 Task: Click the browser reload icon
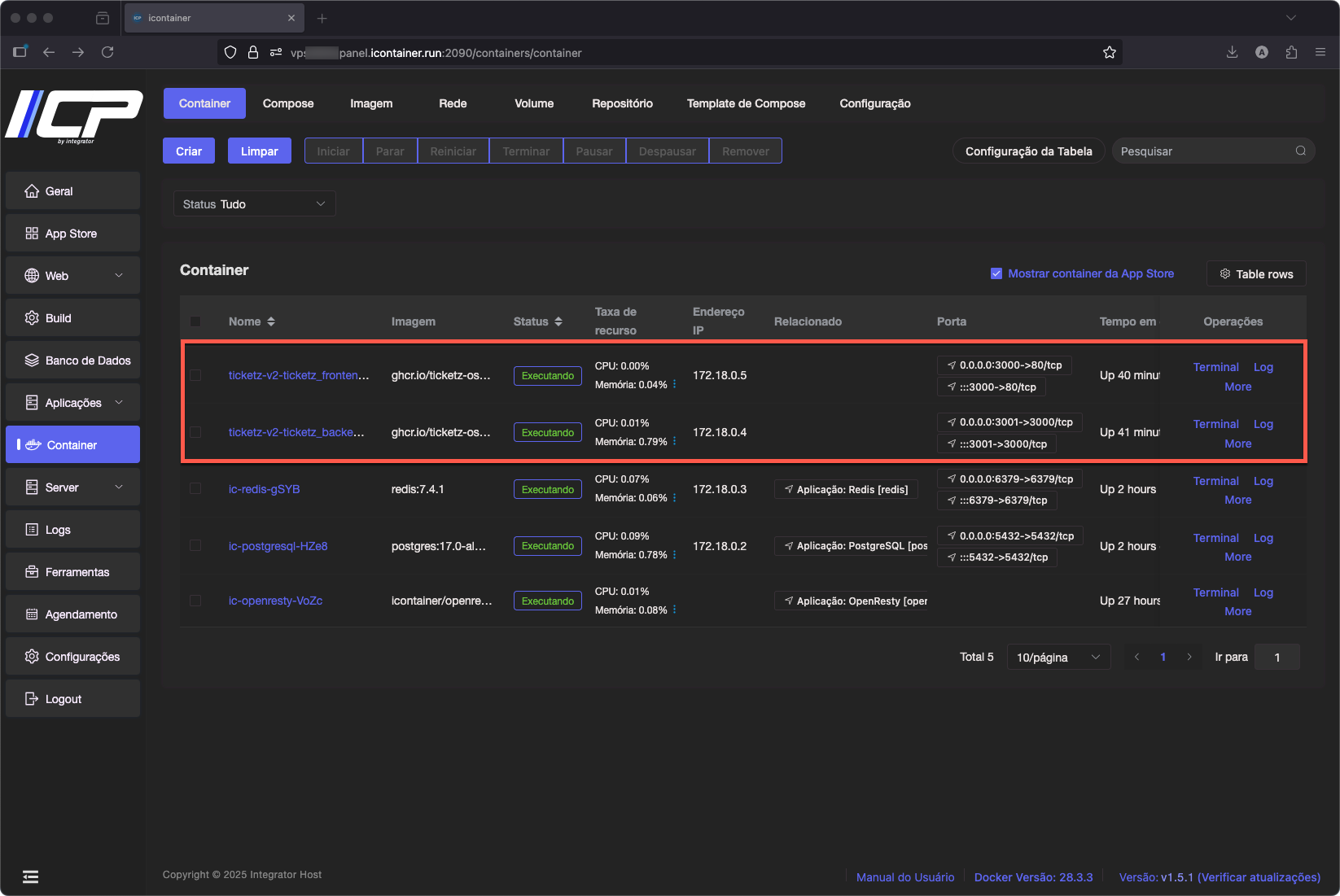107,52
